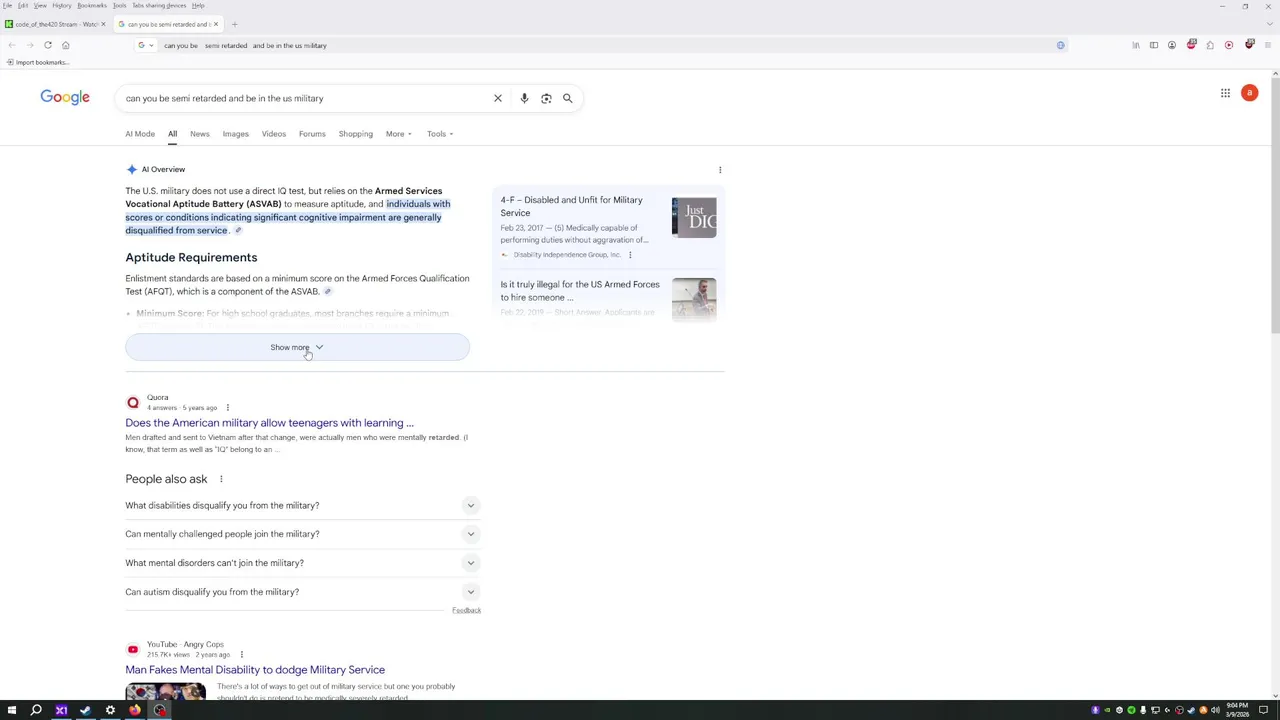This screenshot has height=720, width=1280.
Task: Open Man Fakes Mental Disability video link
Action: [255, 670]
